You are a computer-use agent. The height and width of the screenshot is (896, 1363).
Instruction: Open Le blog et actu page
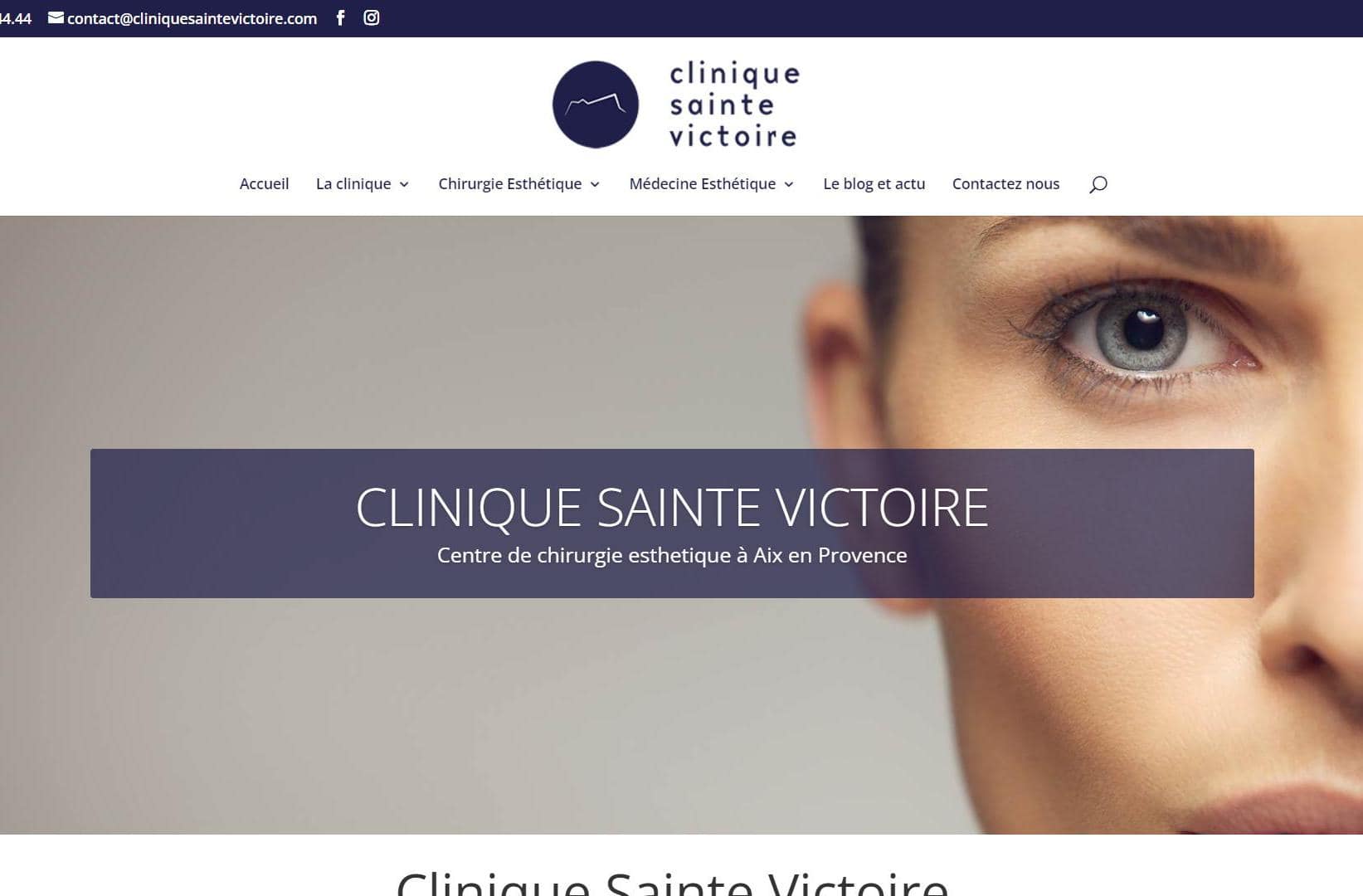click(x=874, y=184)
